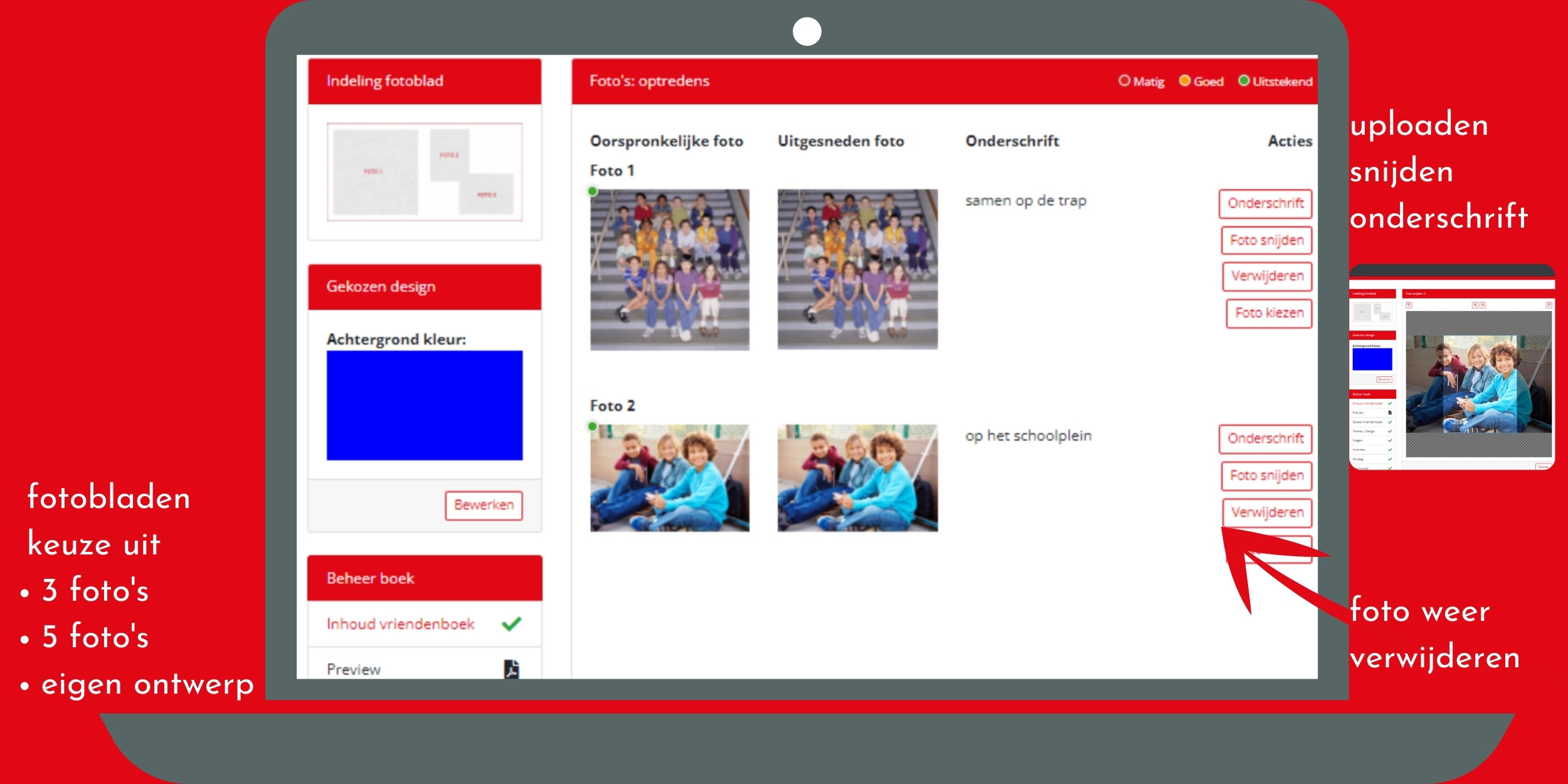Click the green Uitstekend quality indicator circle
The image size is (1568, 784).
(x=1244, y=80)
